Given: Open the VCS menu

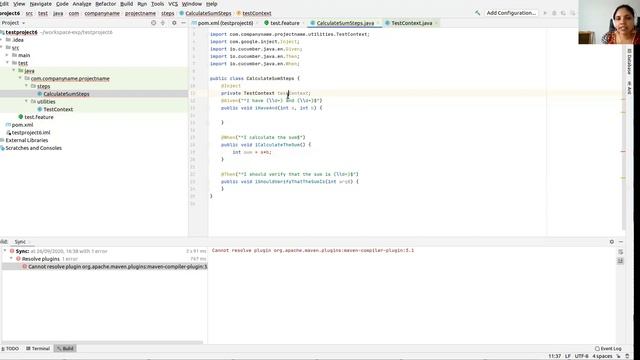Looking at the screenshot, I should [173, 4].
